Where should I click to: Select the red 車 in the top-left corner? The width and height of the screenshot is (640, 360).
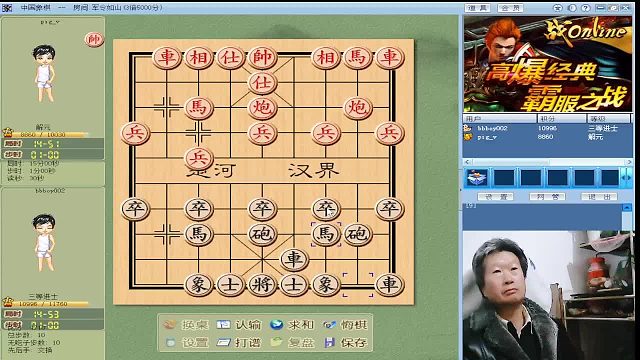click(x=167, y=57)
